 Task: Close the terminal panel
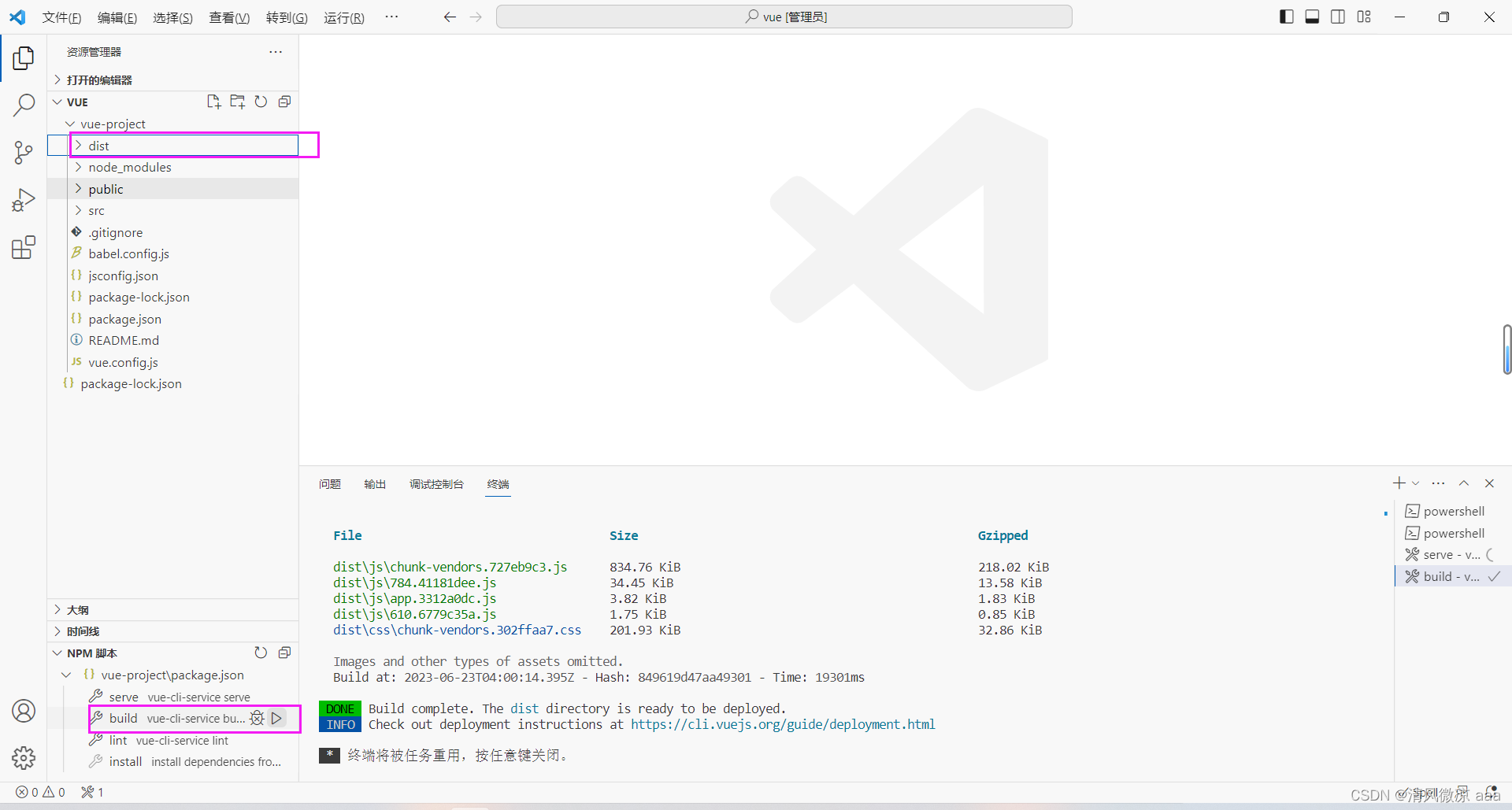coord(1489,483)
